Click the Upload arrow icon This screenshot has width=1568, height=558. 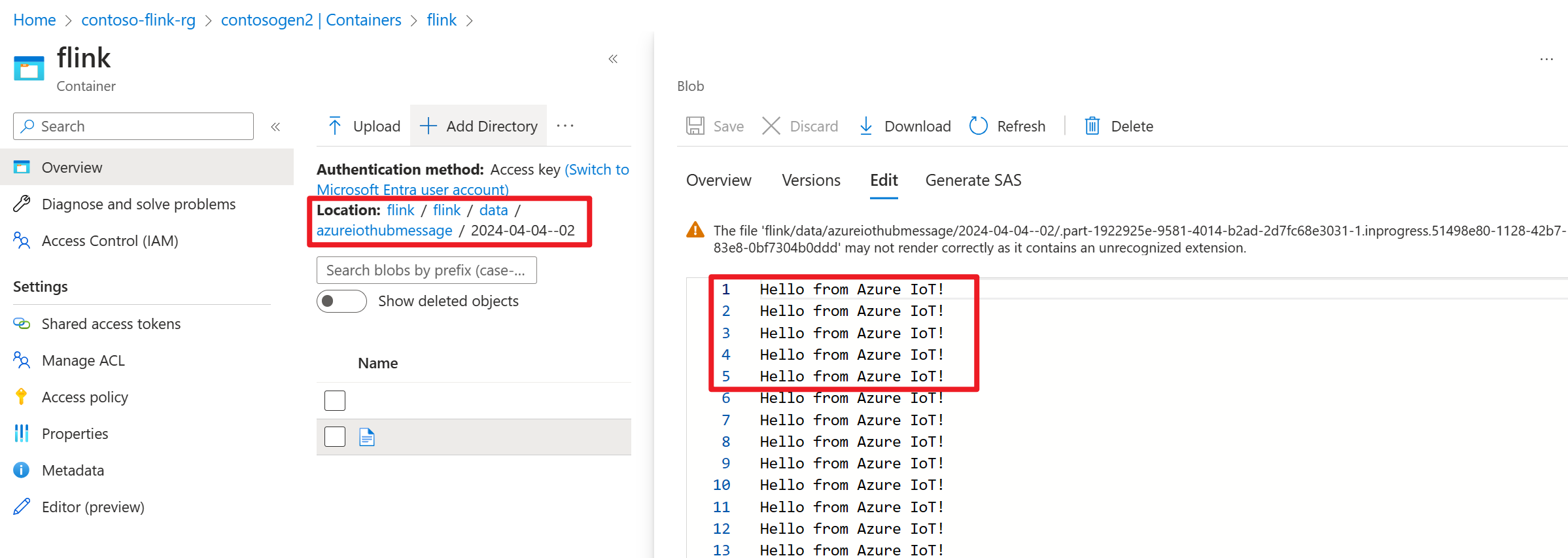[335, 126]
